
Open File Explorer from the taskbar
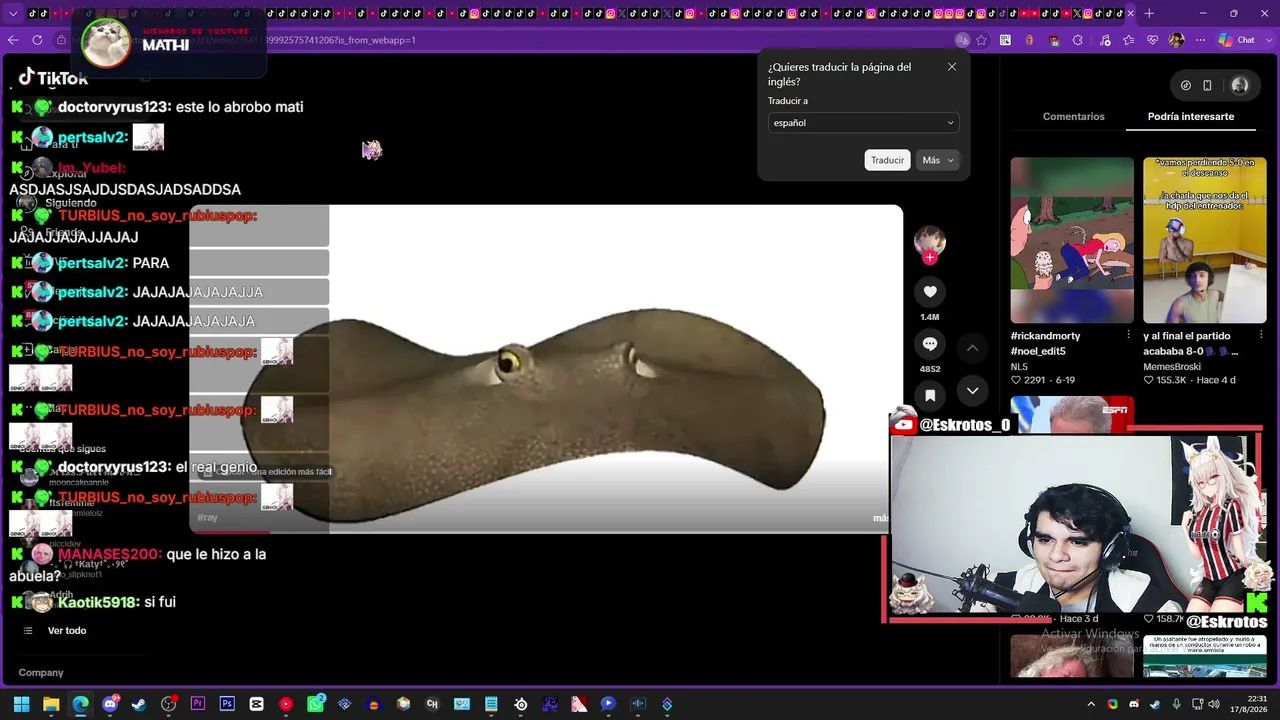(x=51, y=704)
